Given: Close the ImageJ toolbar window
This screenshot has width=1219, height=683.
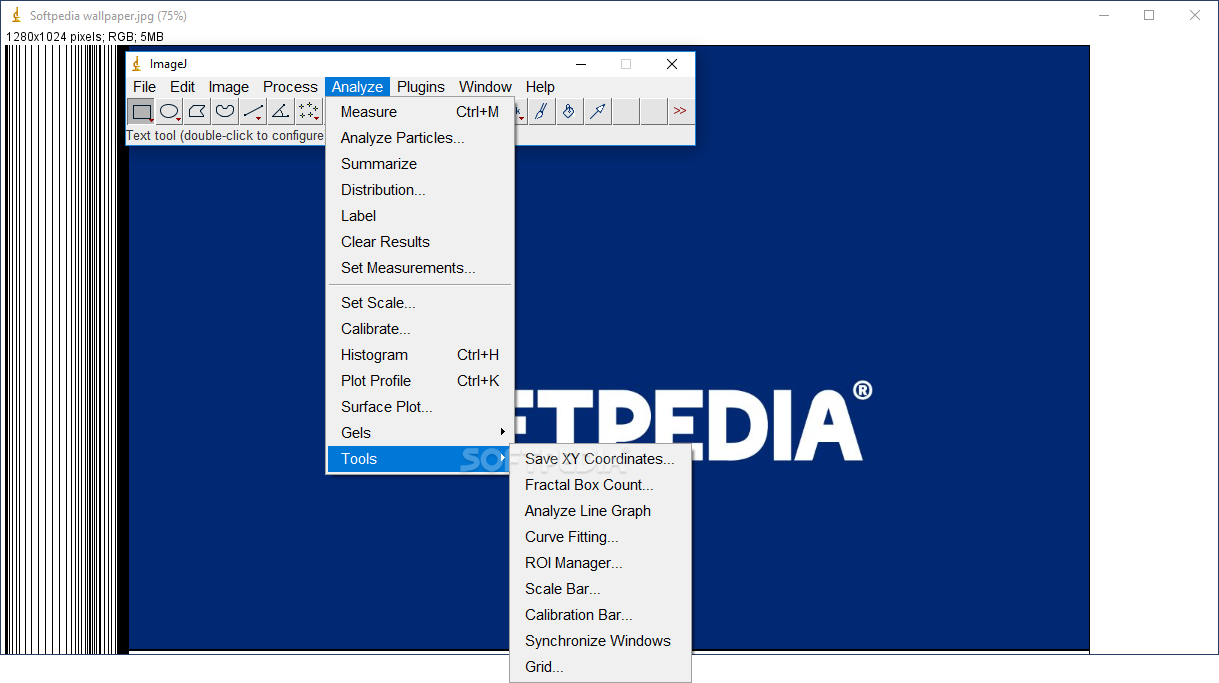Looking at the screenshot, I should click(672, 64).
